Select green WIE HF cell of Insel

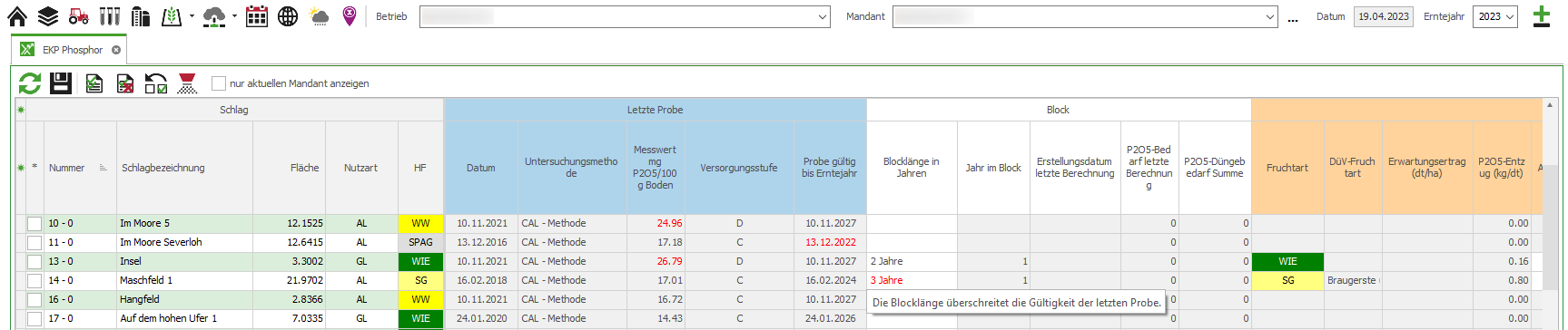pos(420,262)
